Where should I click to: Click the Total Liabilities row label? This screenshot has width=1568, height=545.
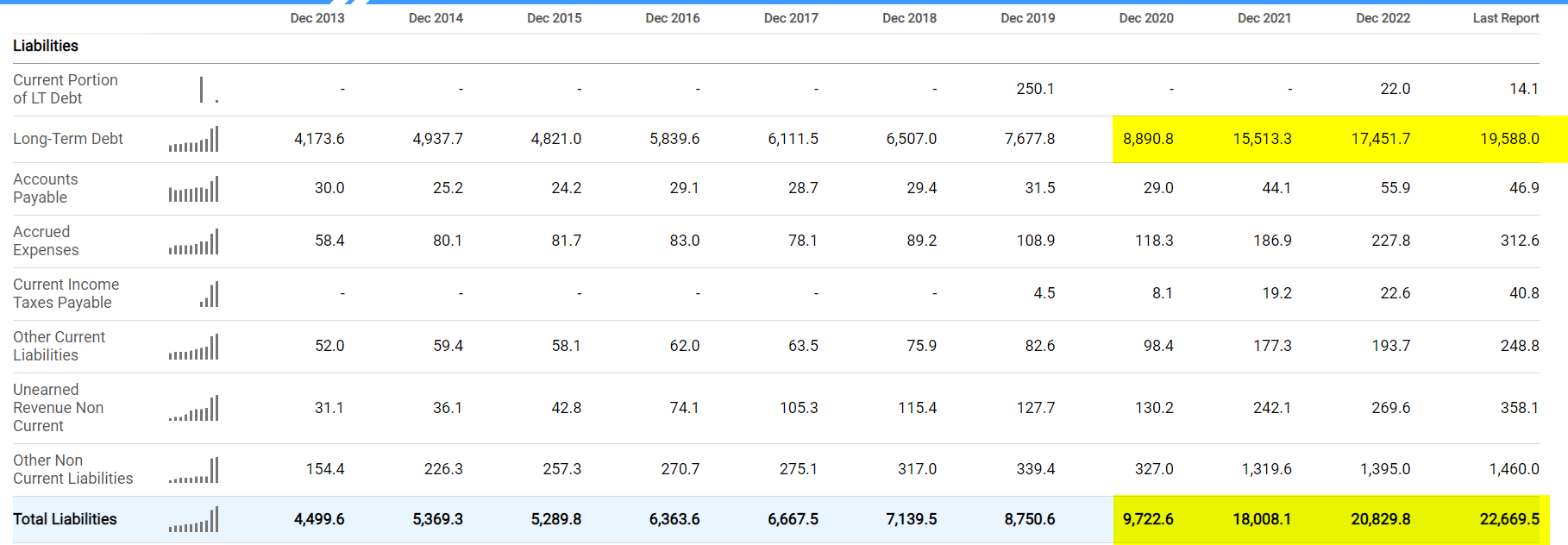pos(65,519)
